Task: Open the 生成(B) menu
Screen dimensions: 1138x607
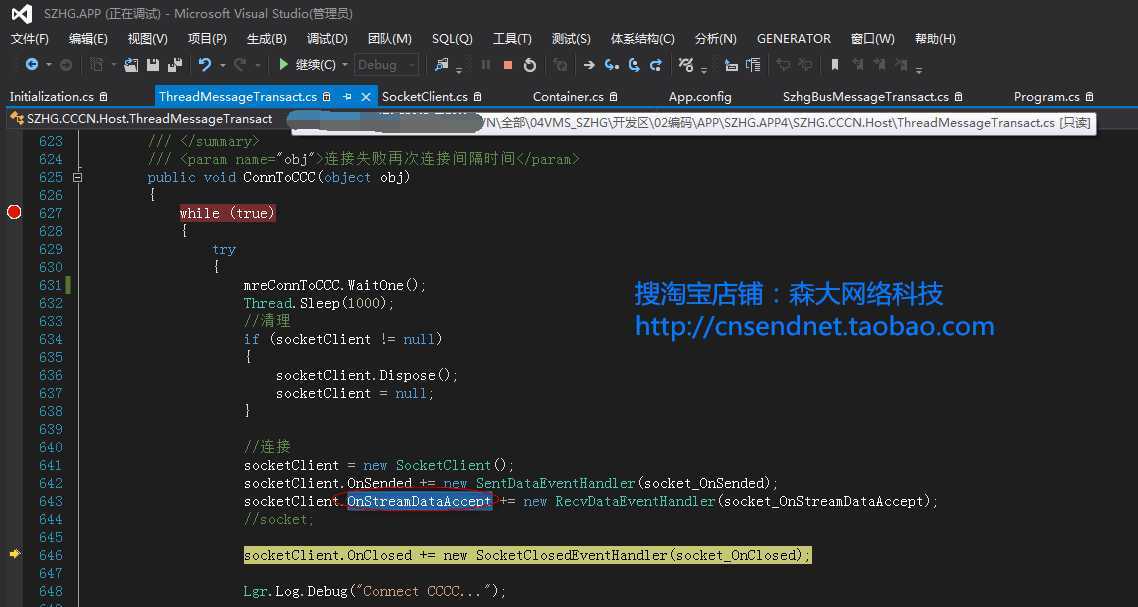Action: (x=266, y=38)
